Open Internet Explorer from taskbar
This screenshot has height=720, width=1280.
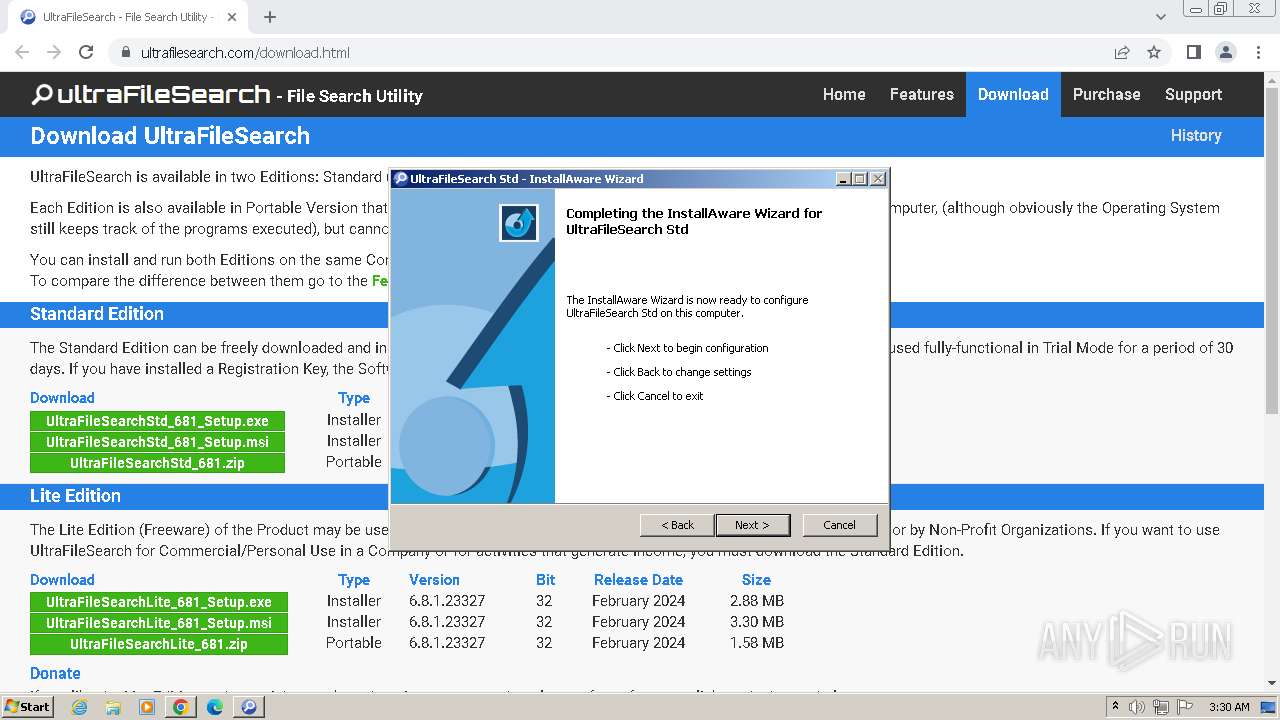(x=80, y=707)
